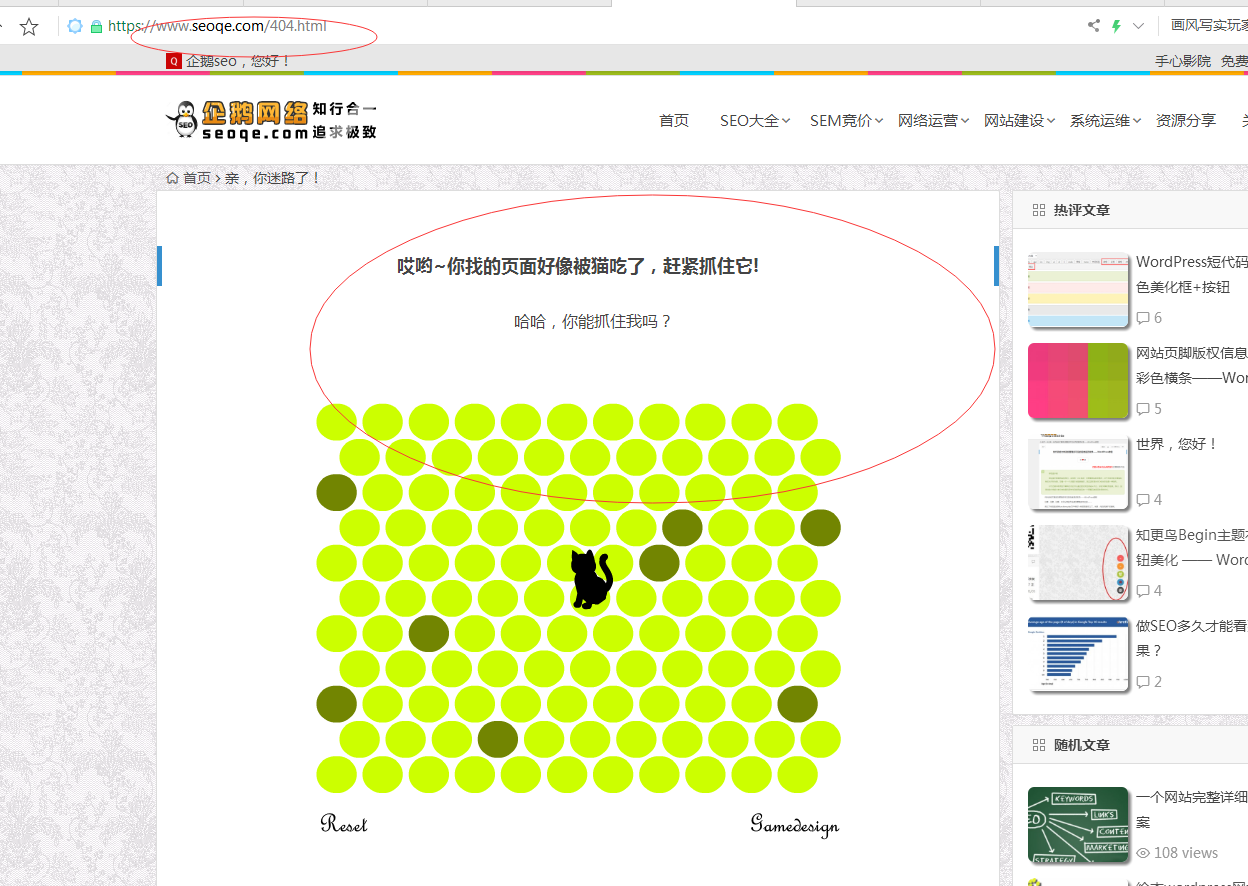Click the penguin seoqe.com site logo
This screenshot has height=886, width=1248.
coord(270,120)
